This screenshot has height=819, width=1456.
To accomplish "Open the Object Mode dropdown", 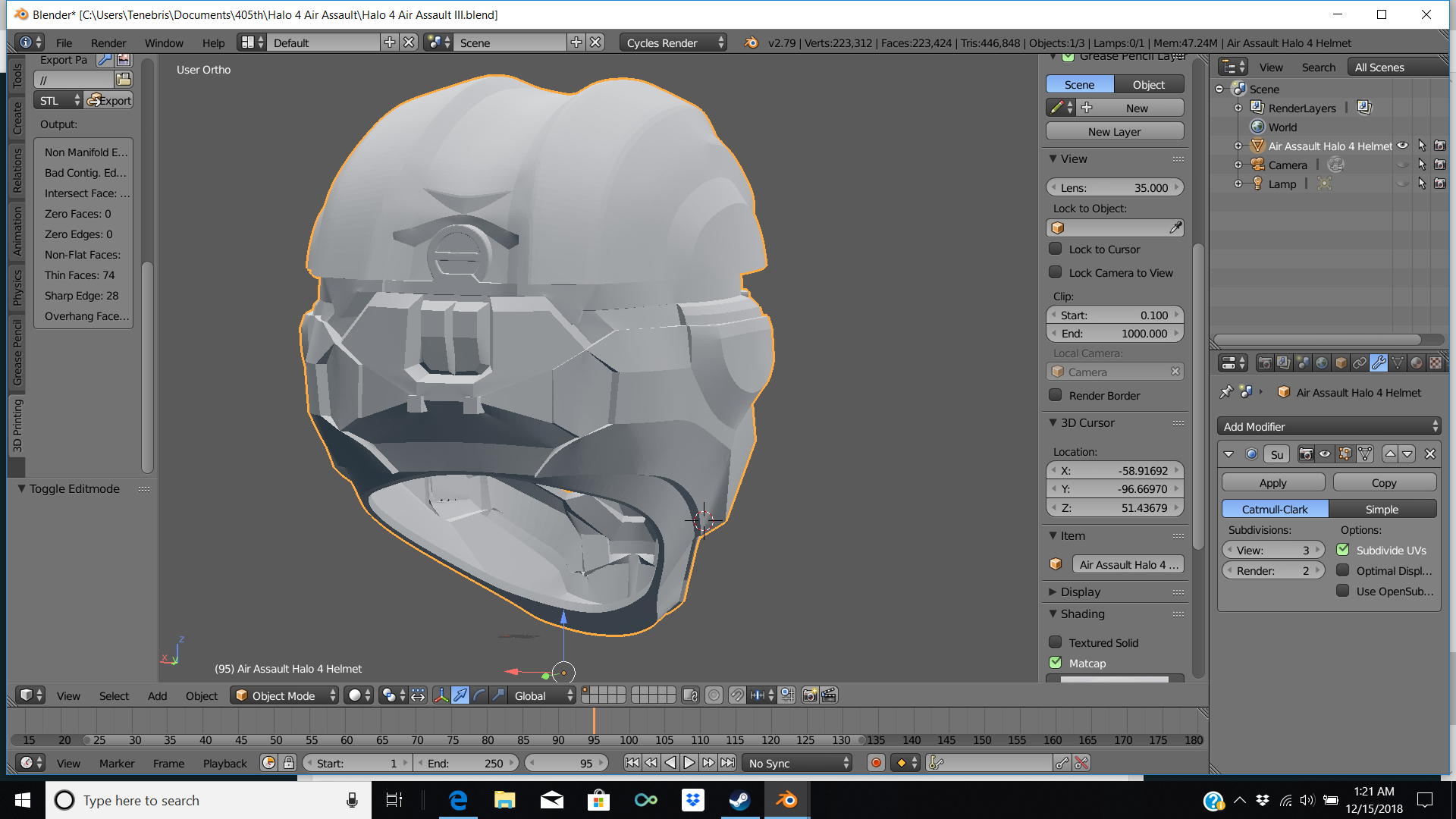I will (284, 695).
